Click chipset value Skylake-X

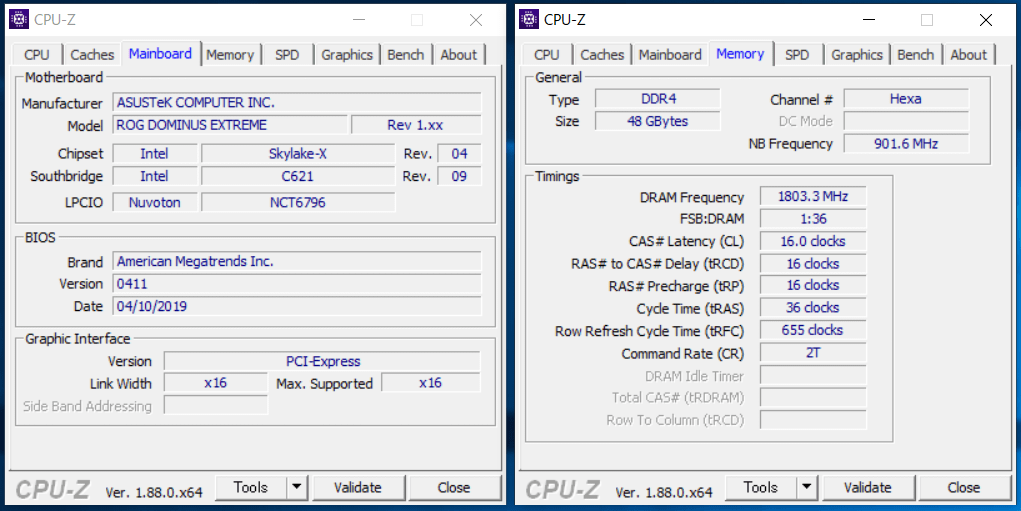point(298,154)
